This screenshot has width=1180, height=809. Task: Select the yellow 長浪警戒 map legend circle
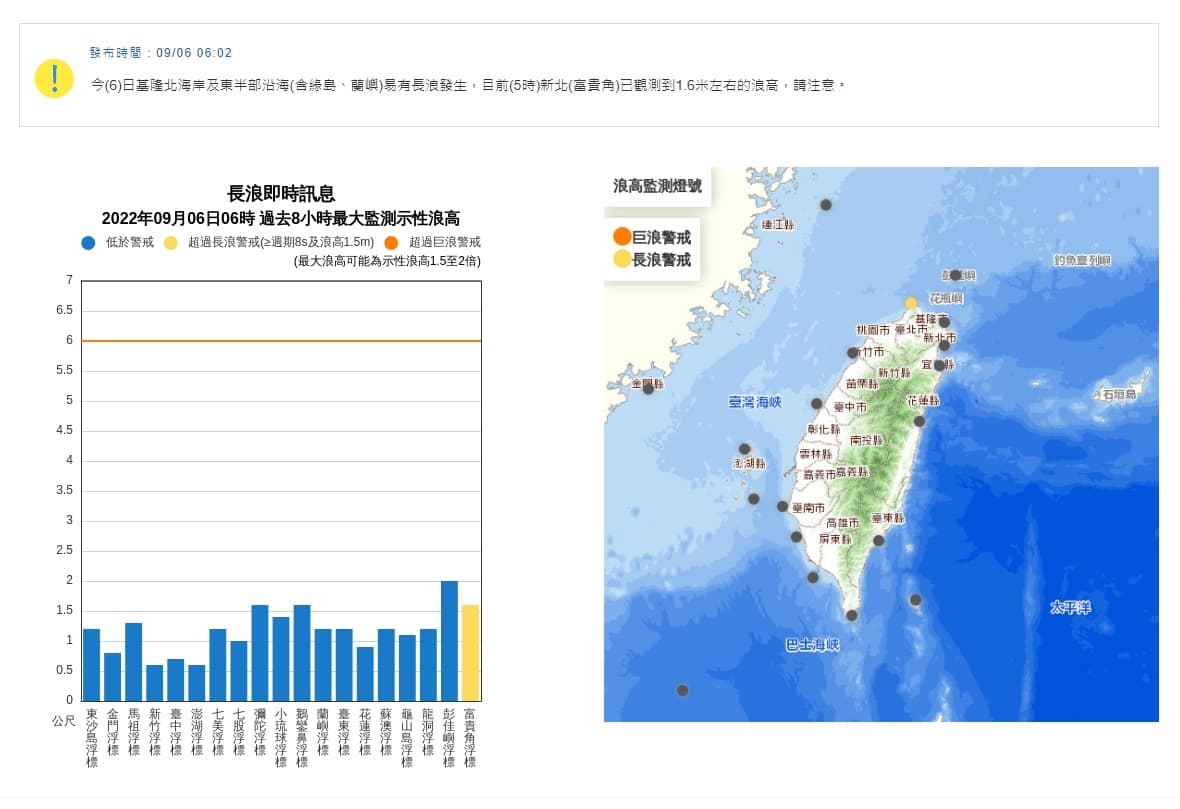[x=622, y=259]
